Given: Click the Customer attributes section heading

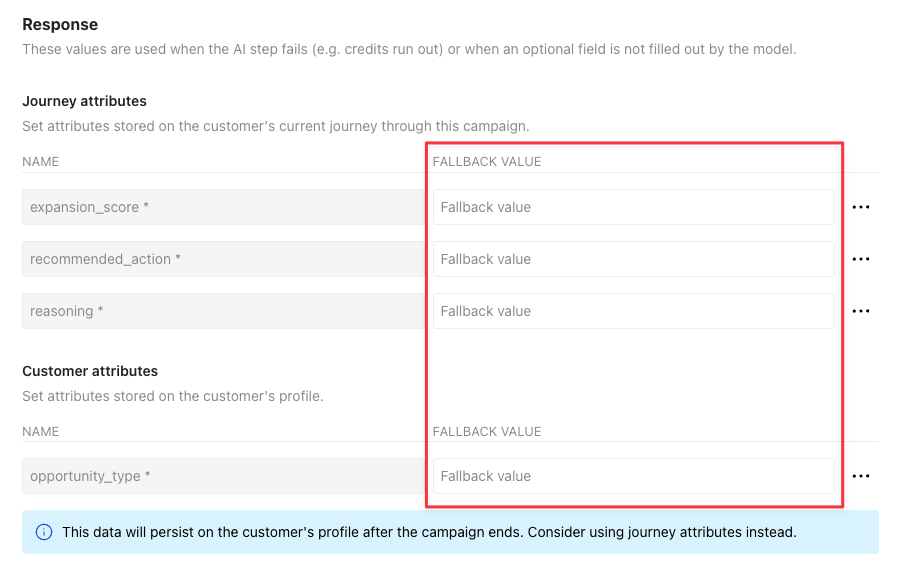Looking at the screenshot, I should tap(89, 371).
